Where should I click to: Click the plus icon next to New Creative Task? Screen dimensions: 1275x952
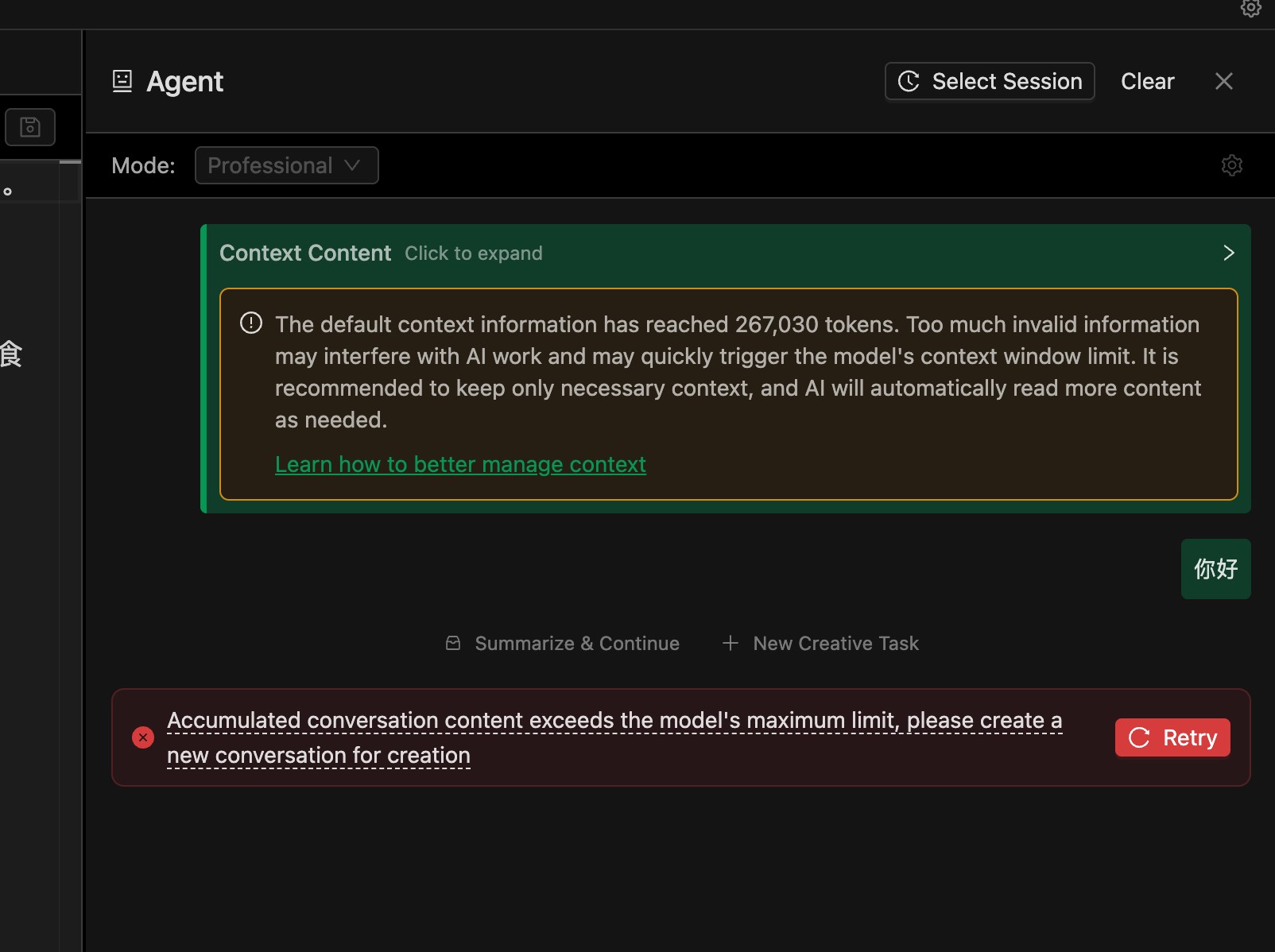730,643
